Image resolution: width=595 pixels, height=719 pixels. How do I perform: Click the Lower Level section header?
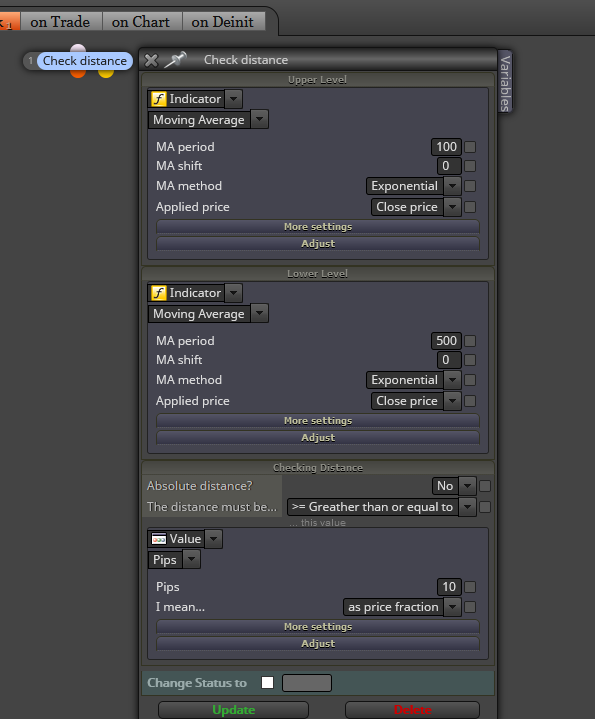(x=317, y=273)
